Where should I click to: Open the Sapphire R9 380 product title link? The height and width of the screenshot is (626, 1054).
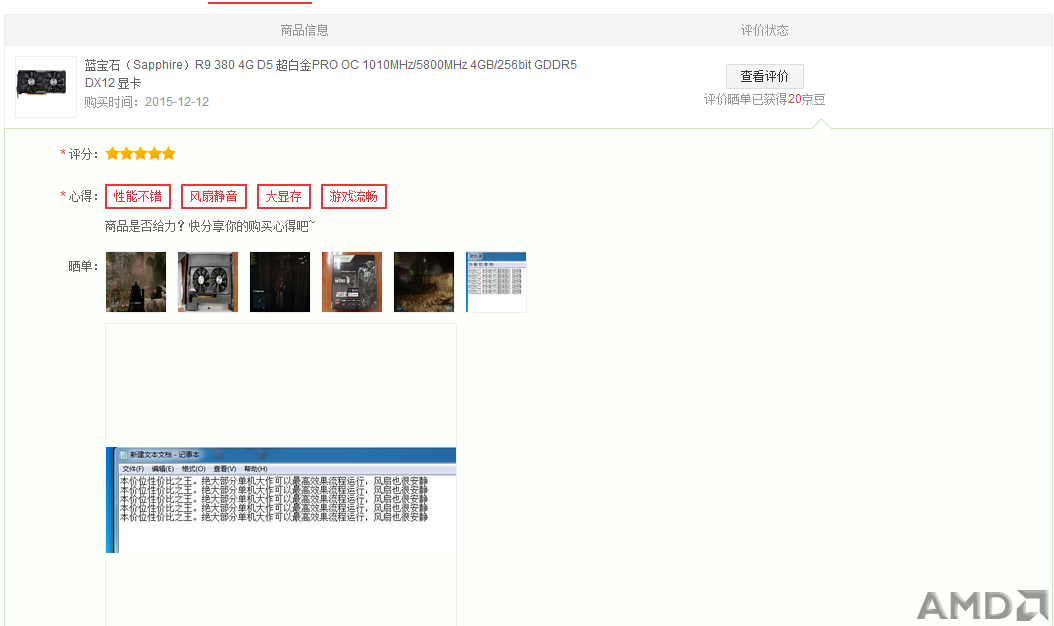coord(330,74)
